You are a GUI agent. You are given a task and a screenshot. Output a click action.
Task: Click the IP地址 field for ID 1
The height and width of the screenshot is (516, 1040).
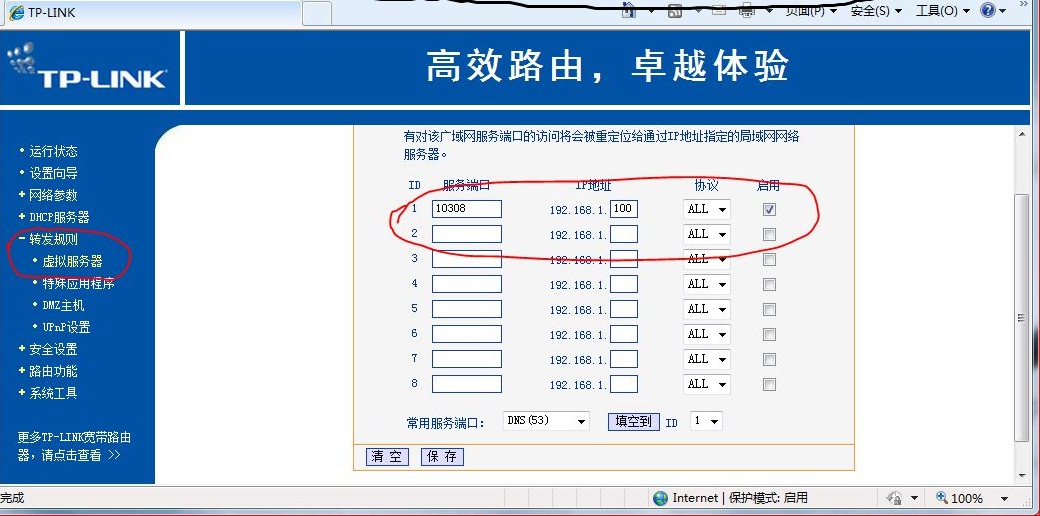(x=623, y=209)
